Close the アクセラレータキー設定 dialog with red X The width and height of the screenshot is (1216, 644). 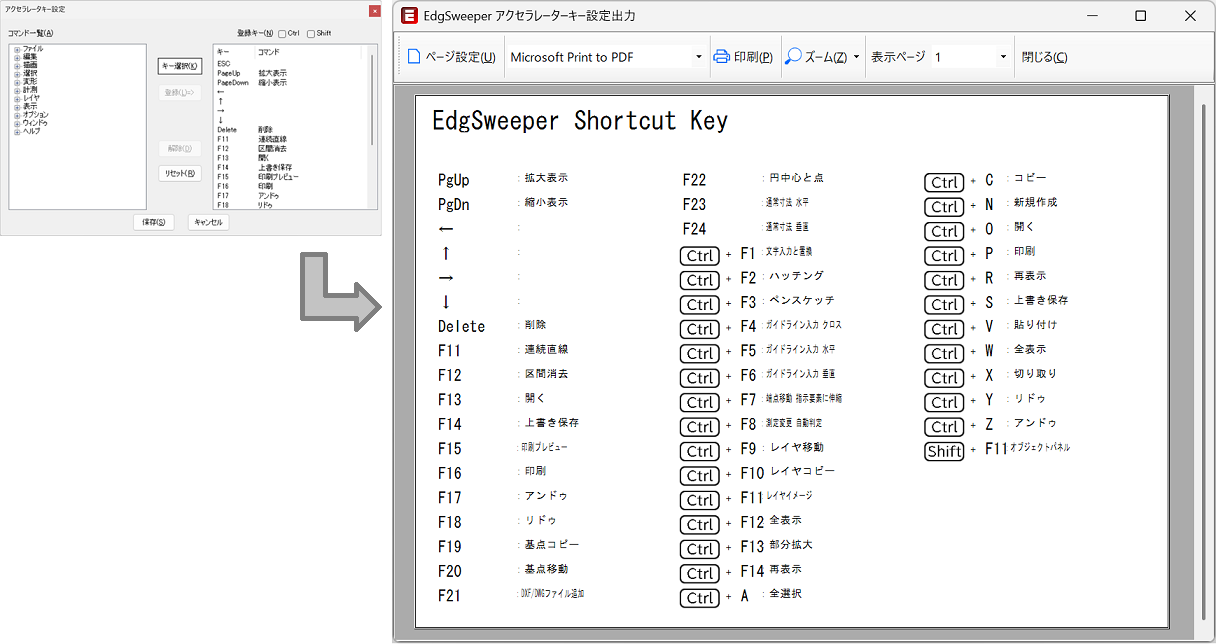(x=374, y=11)
